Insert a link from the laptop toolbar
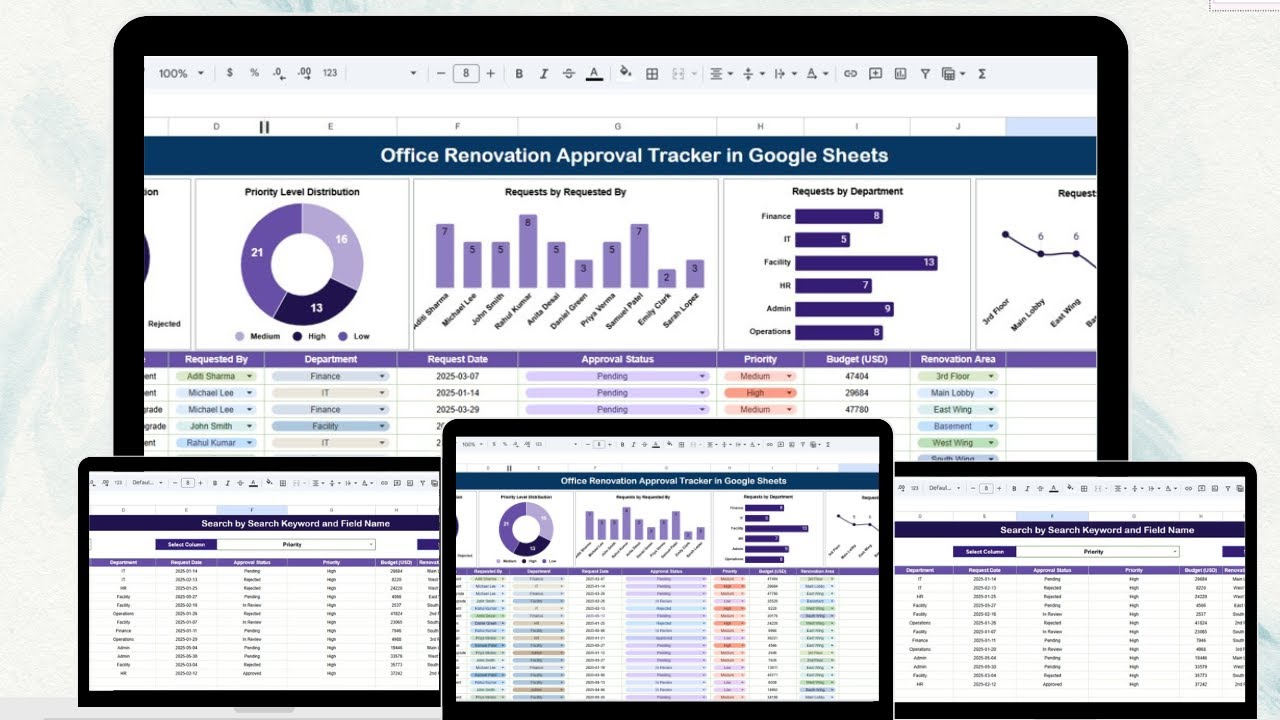1280x720 pixels. point(851,73)
